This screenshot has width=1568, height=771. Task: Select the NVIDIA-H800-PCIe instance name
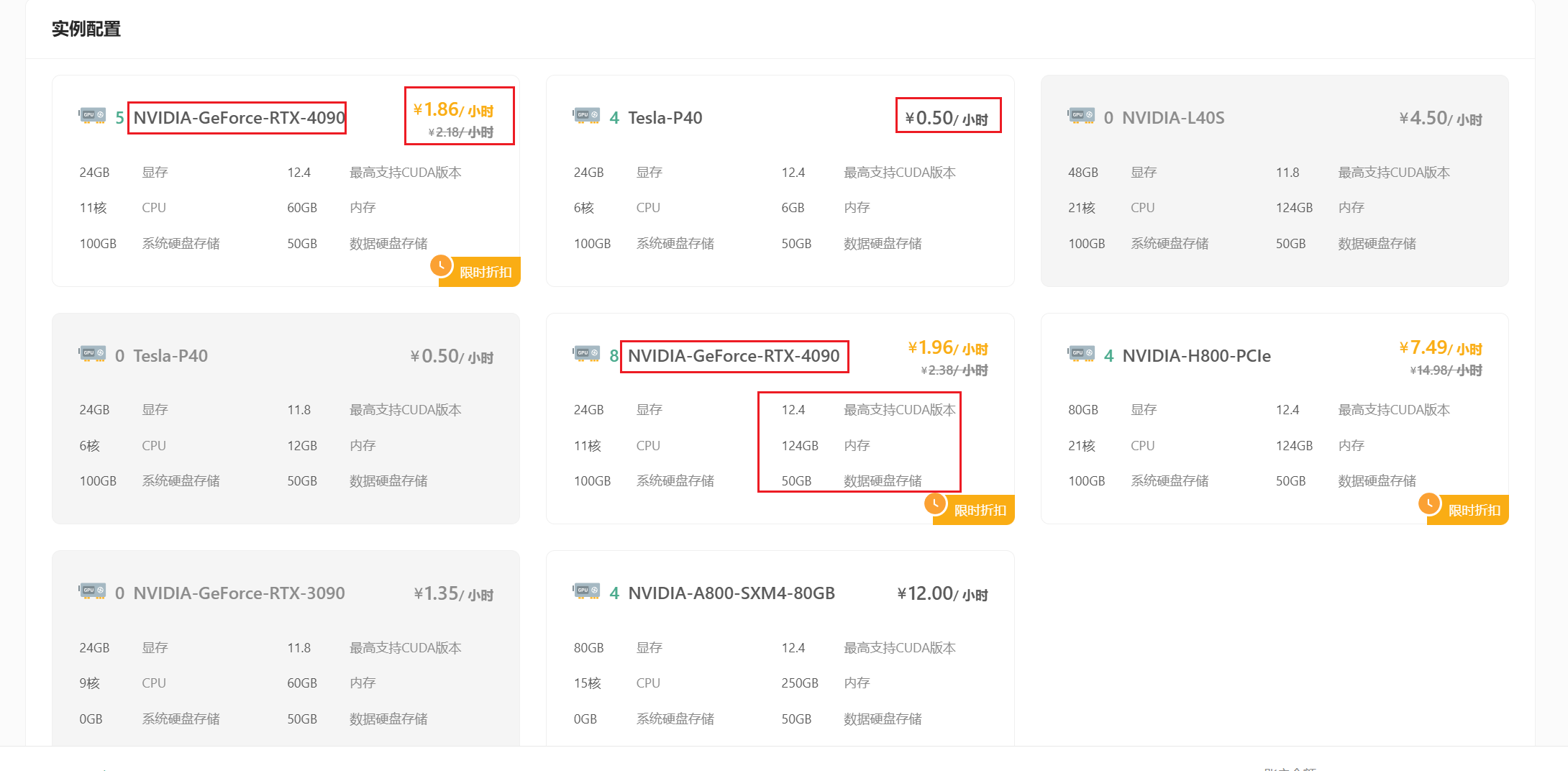(x=1197, y=356)
